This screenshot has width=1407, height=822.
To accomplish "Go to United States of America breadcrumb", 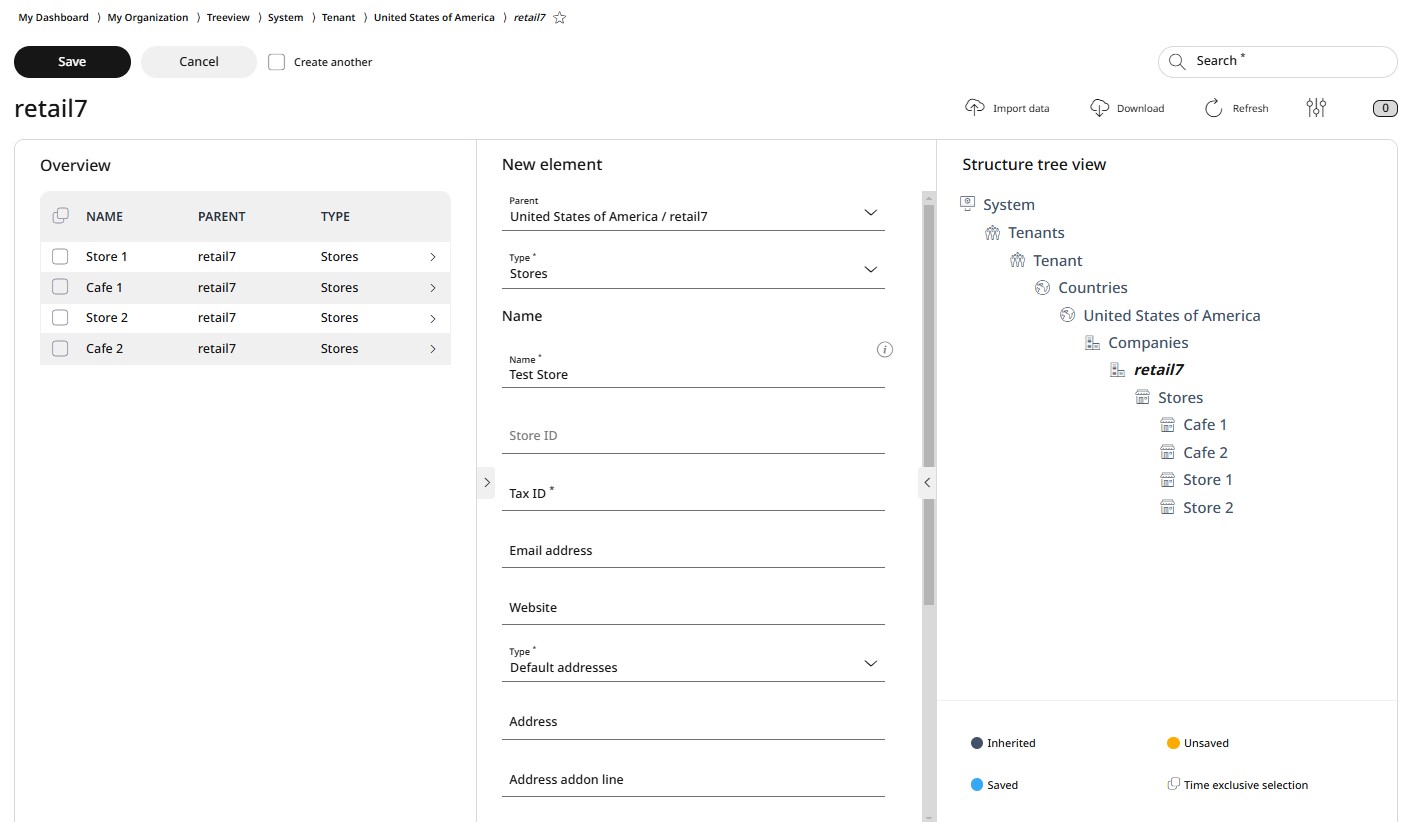I will [x=434, y=18].
